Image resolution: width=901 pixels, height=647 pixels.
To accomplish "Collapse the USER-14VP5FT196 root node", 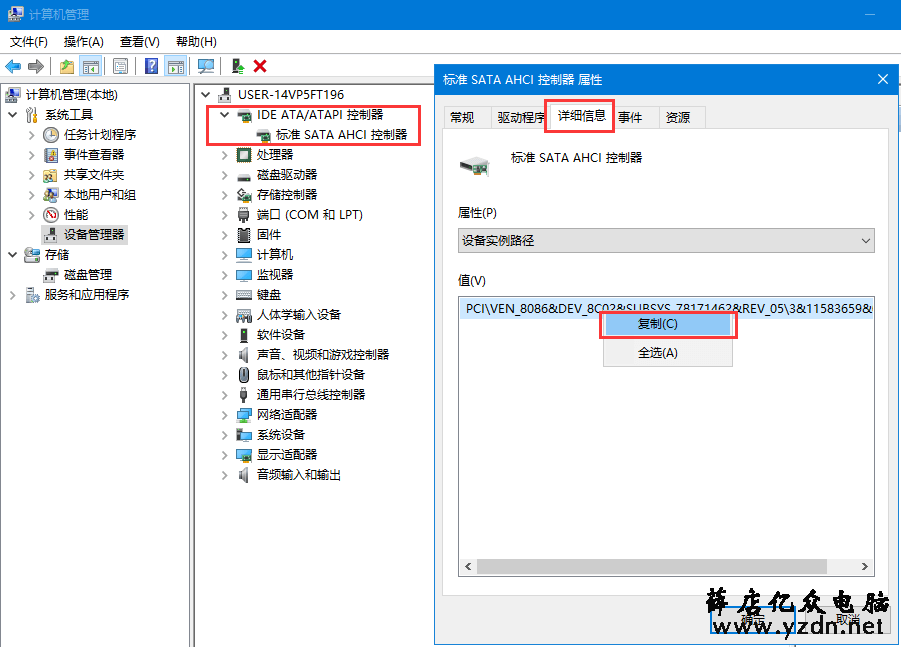I will click(x=206, y=95).
